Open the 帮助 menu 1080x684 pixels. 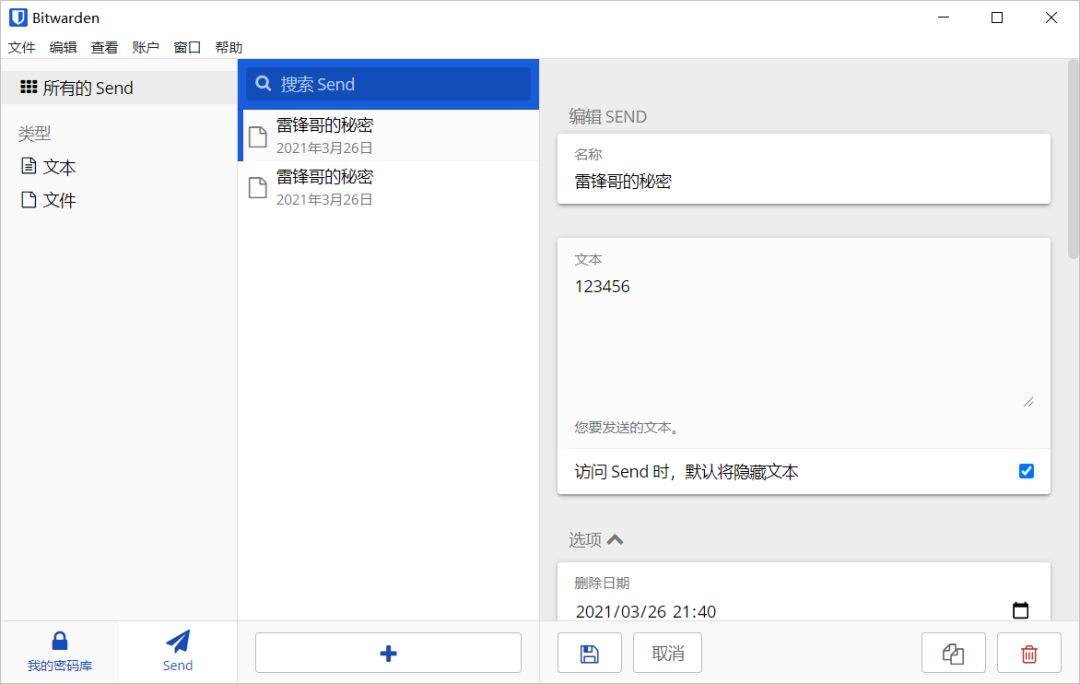[228, 48]
